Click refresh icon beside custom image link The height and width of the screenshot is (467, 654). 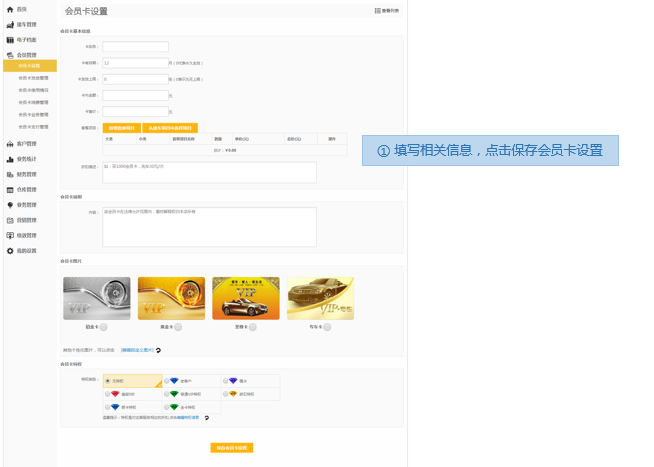tap(158, 350)
